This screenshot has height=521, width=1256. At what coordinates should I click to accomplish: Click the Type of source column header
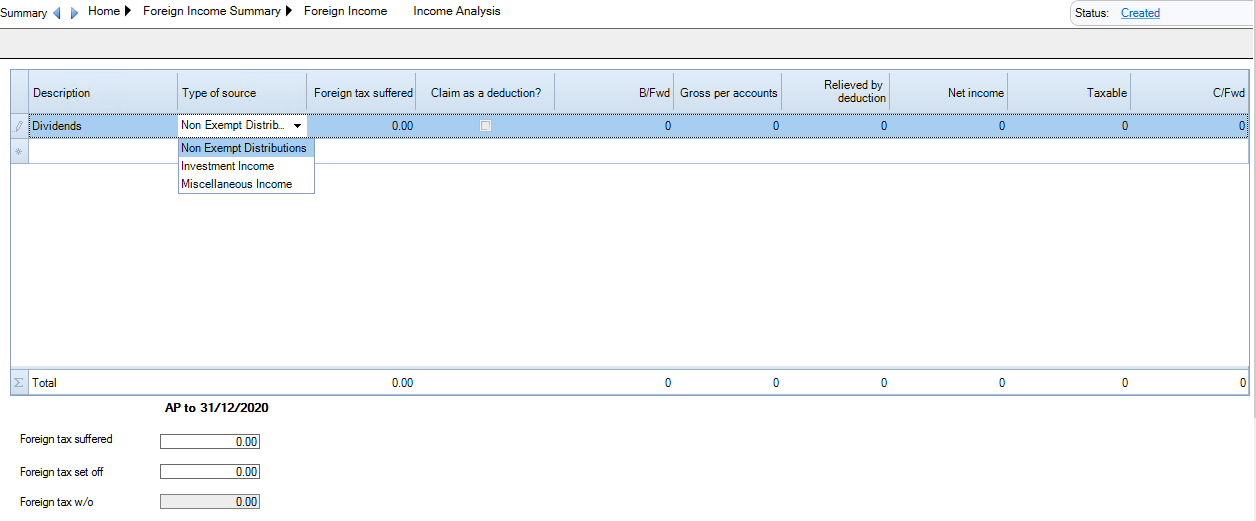242,93
